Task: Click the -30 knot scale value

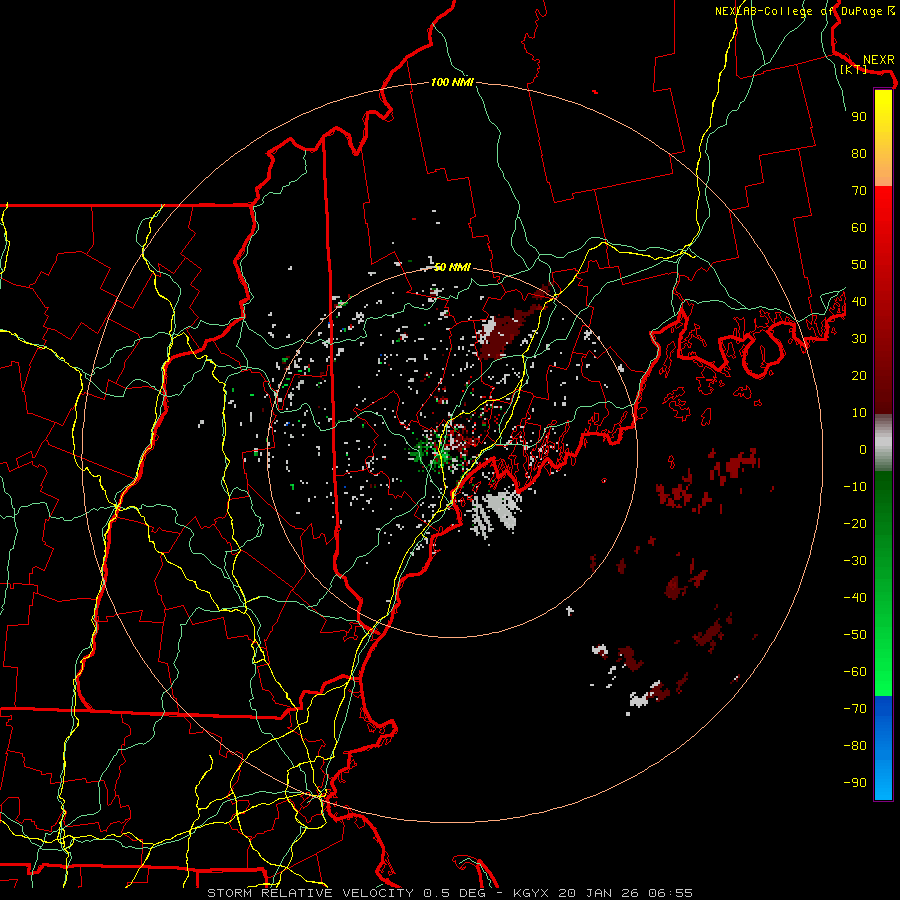Action: tap(855, 561)
